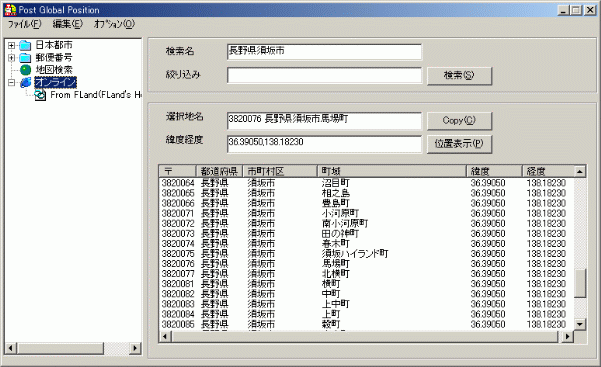This screenshot has height=367, width=601.
Task: Click the 地図検索 globe icon
Action: [x=25, y=70]
